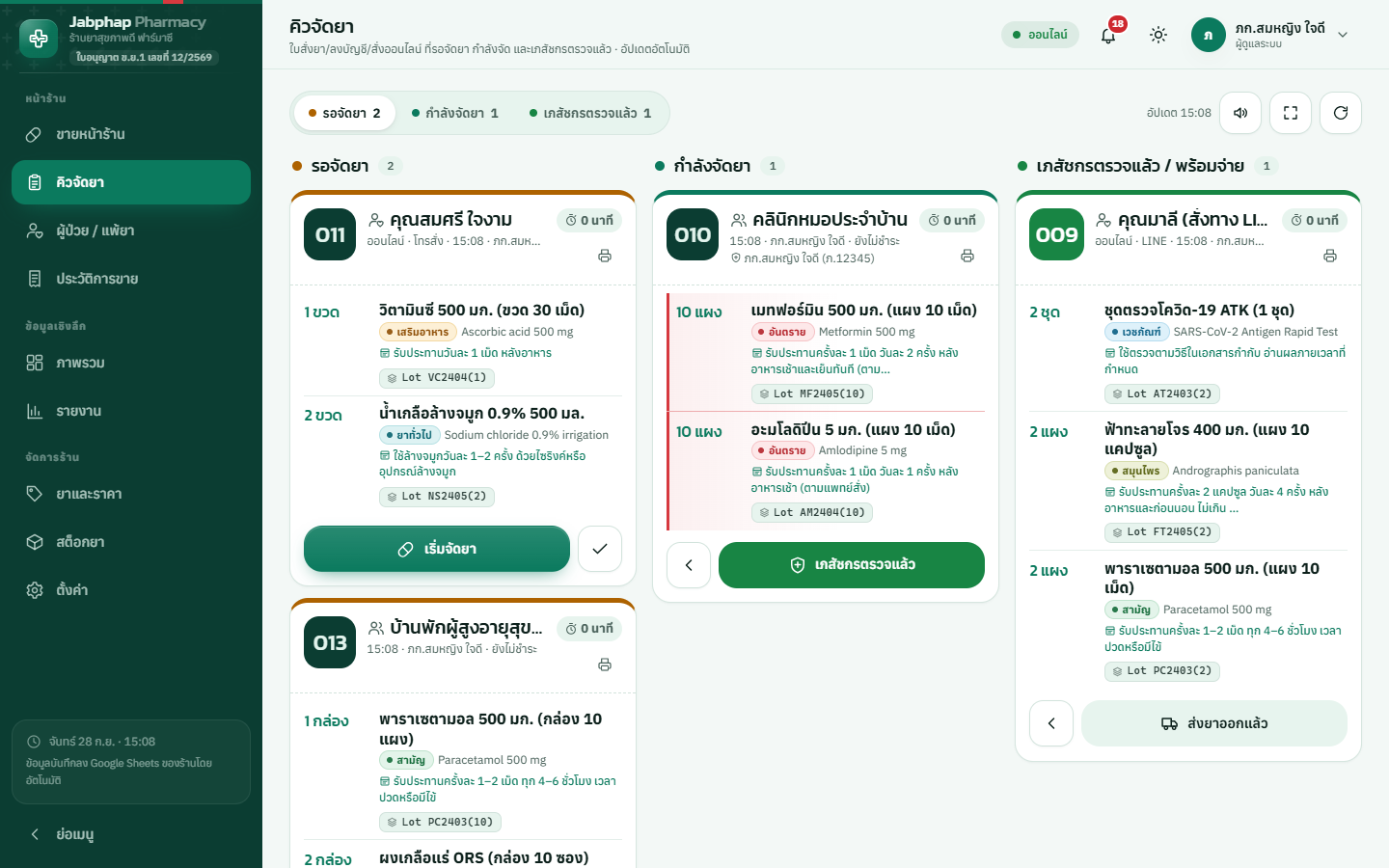
Task: Click the queue number 013 badge
Action: 330,642
